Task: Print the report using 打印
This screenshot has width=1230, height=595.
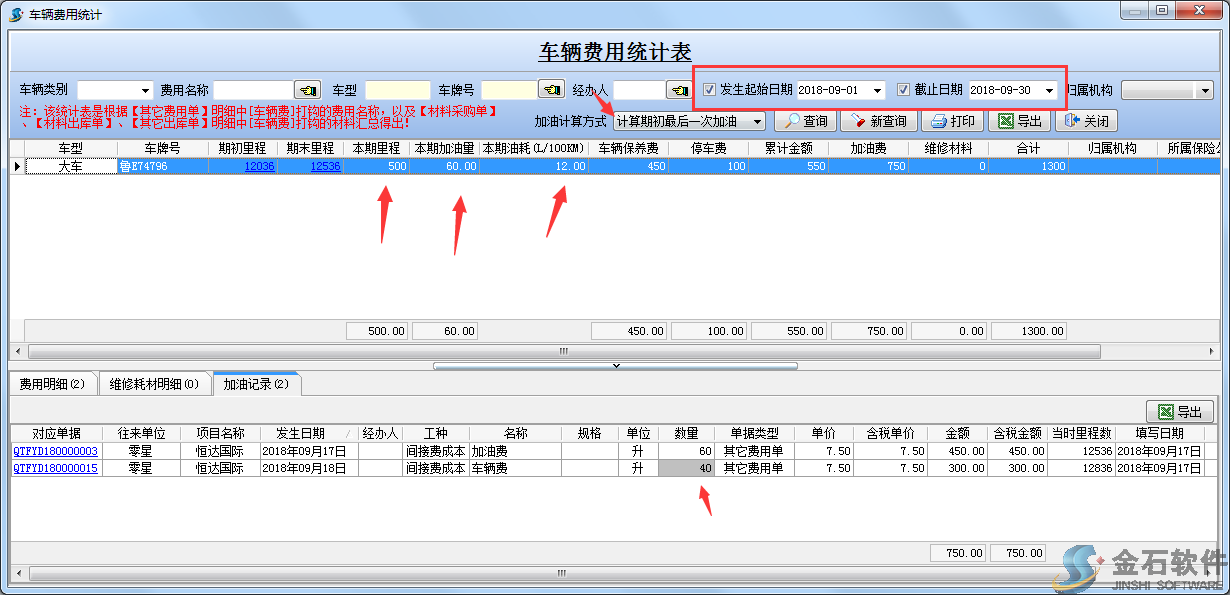Action: (x=952, y=121)
